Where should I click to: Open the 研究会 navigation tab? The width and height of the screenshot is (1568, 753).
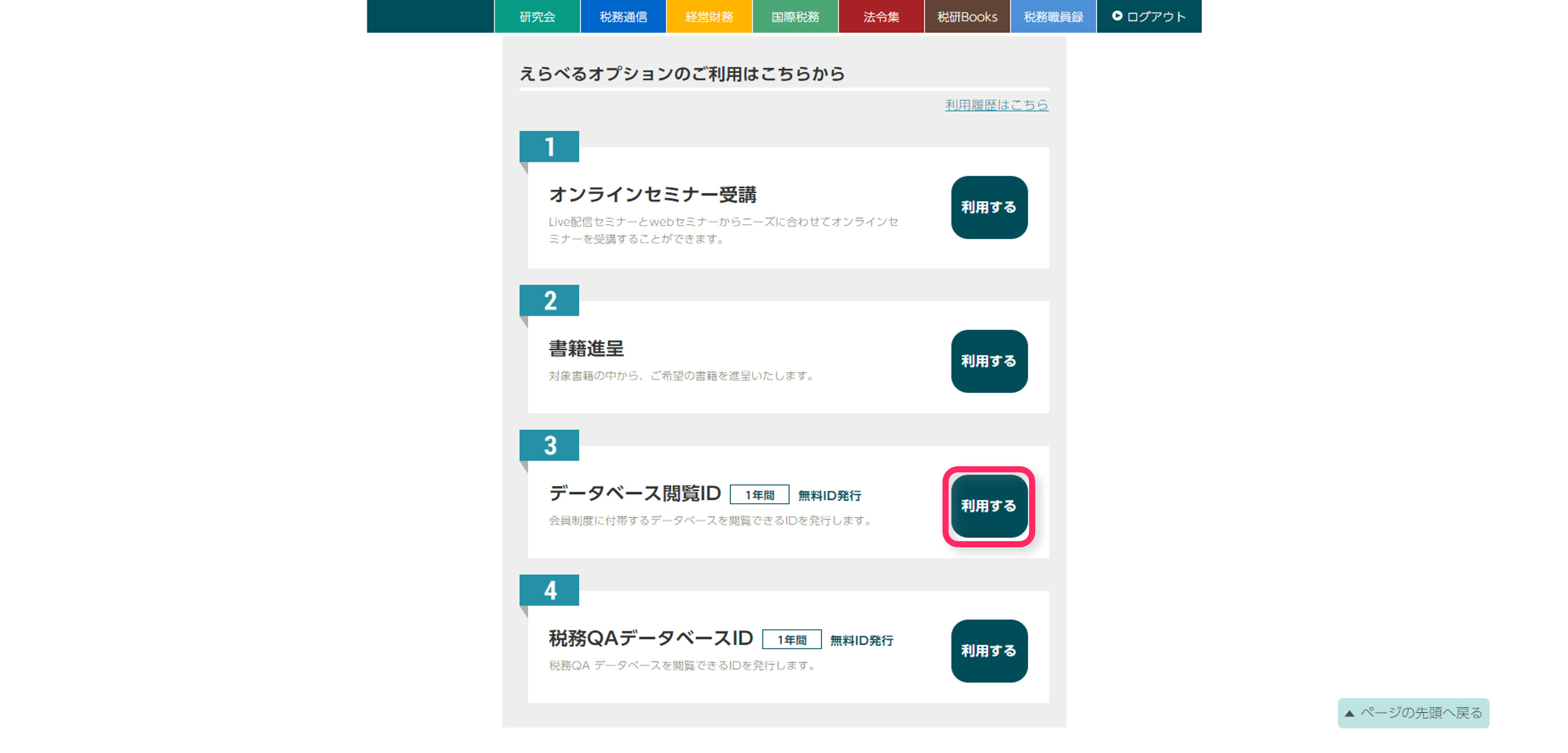point(537,16)
